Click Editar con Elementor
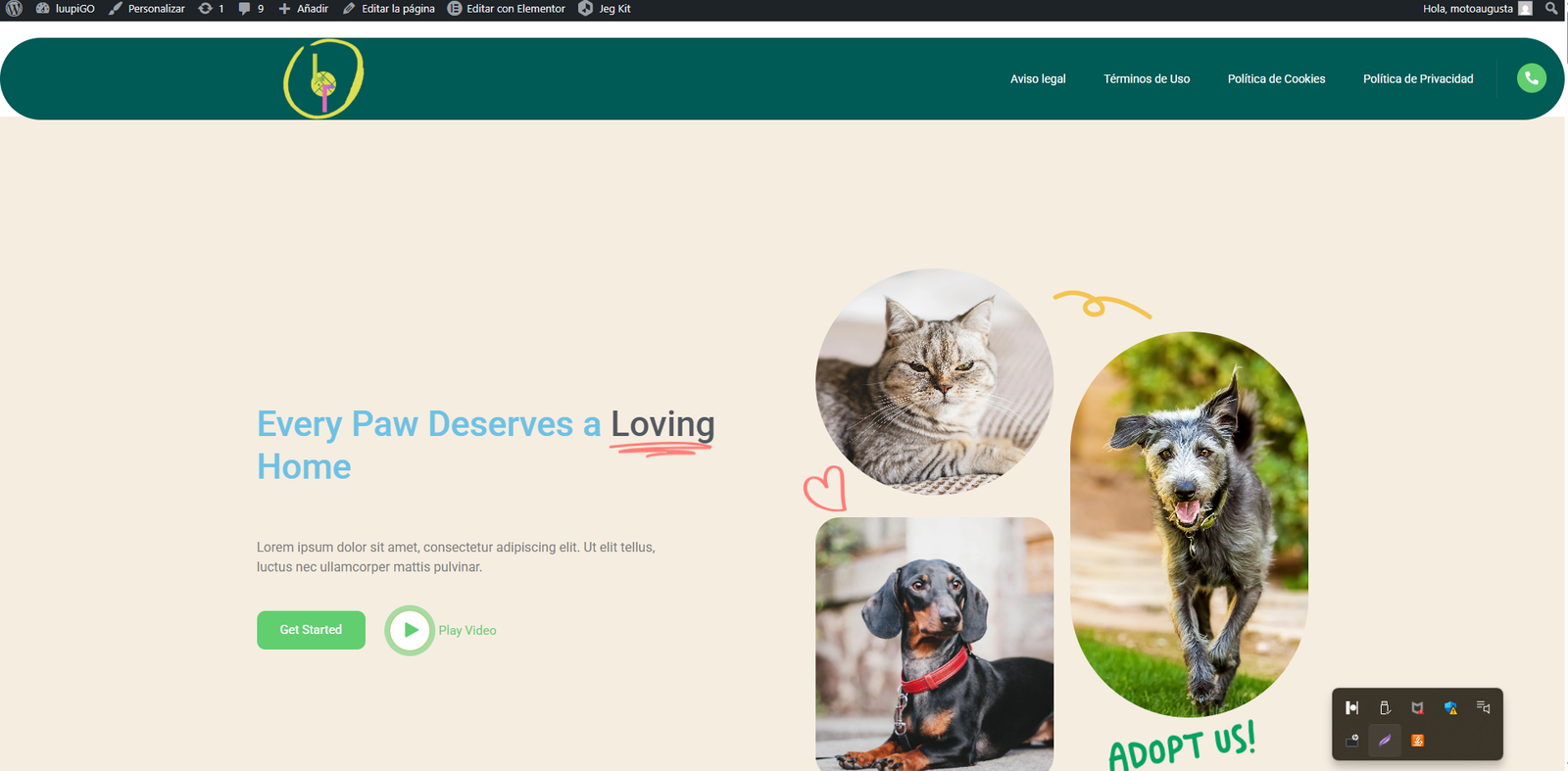The image size is (1568, 771). click(507, 8)
